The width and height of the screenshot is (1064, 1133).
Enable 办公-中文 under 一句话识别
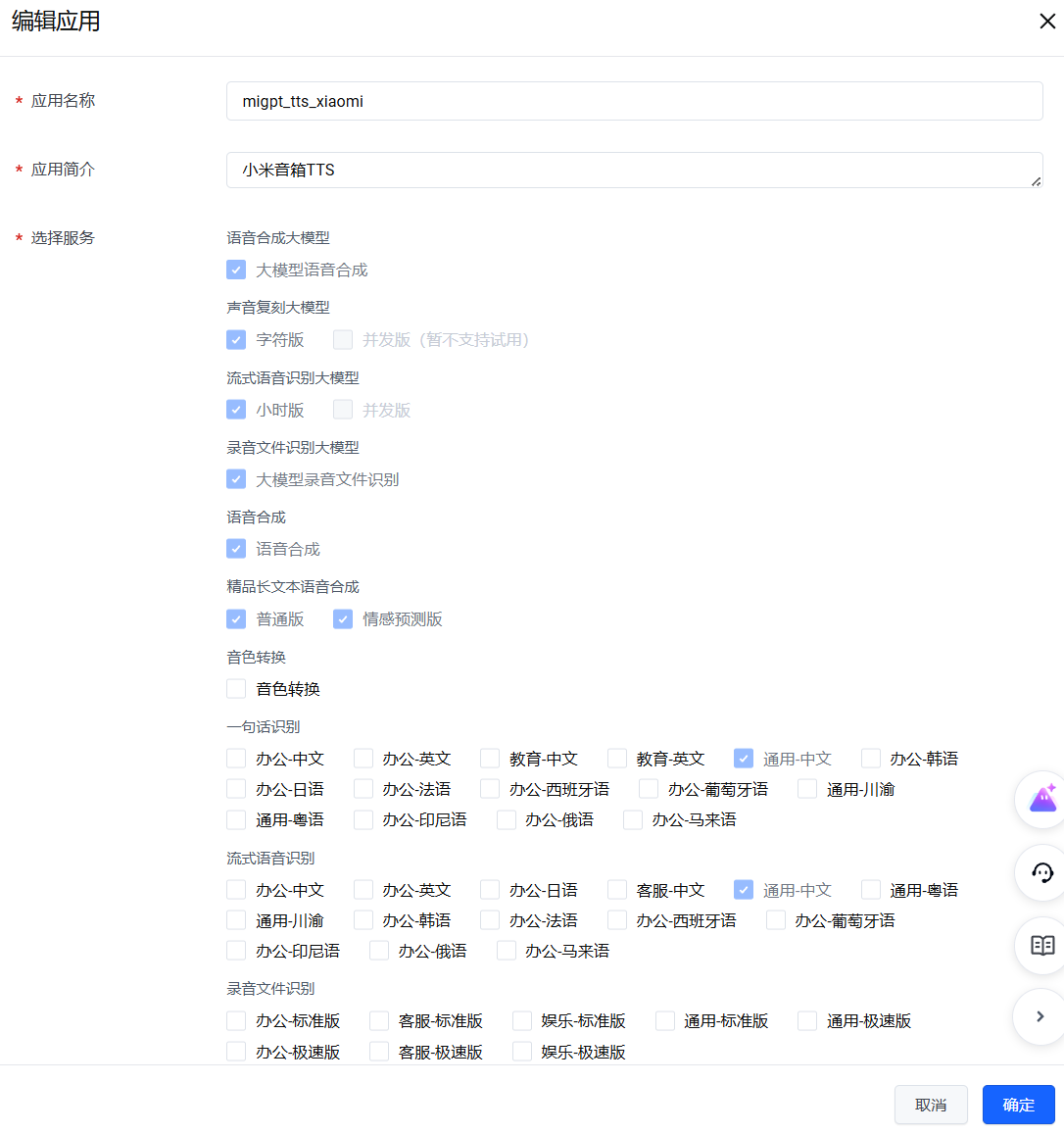click(236, 759)
